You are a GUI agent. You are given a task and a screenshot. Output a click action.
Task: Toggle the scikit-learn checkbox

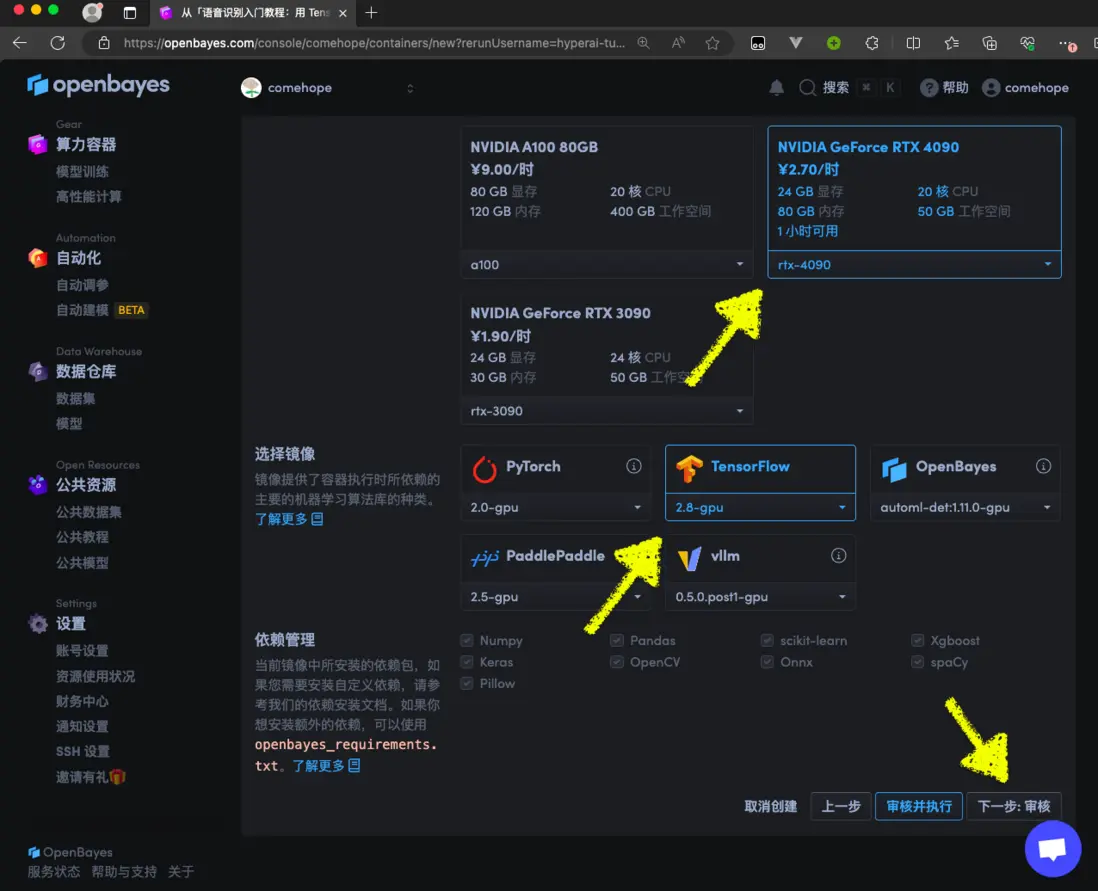(767, 640)
